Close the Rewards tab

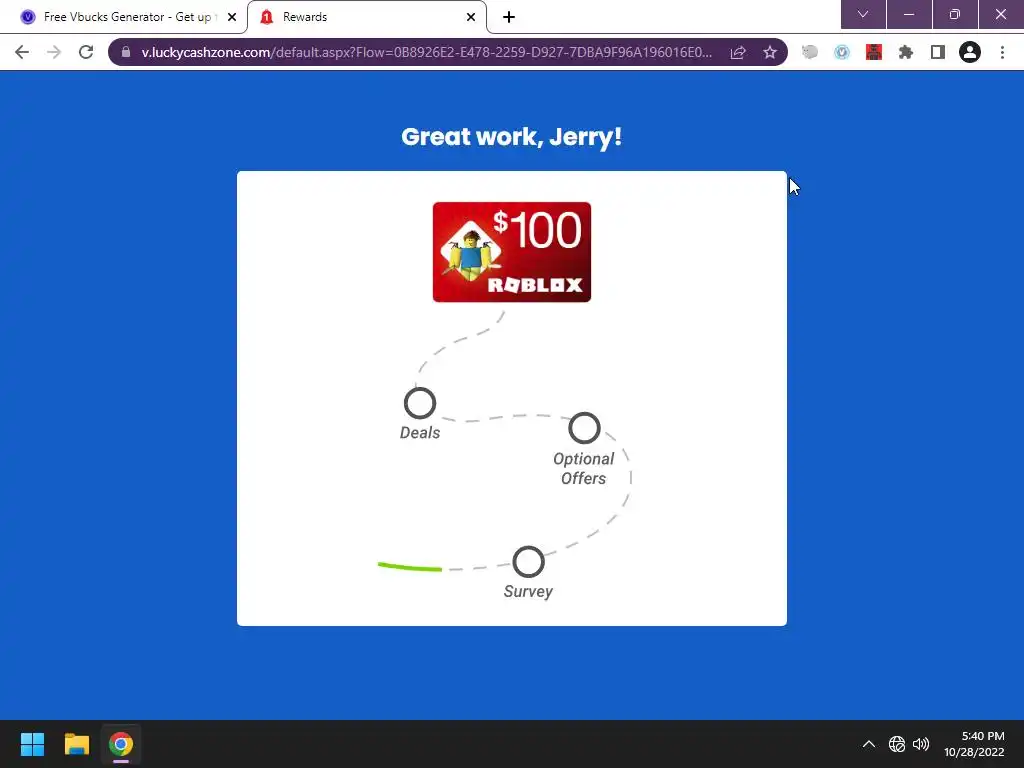point(471,17)
